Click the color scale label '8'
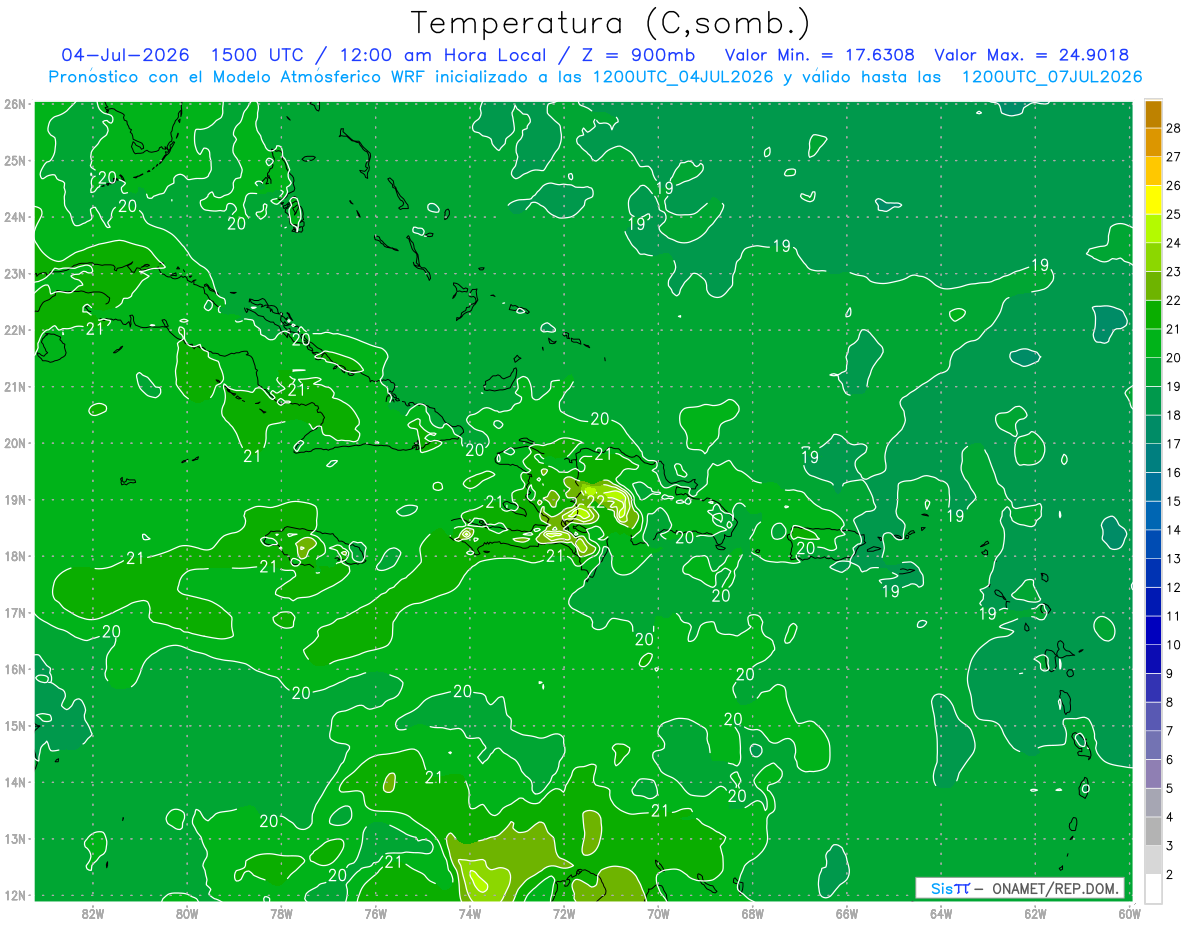The image size is (1200, 927). pyautogui.click(x=1171, y=702)
